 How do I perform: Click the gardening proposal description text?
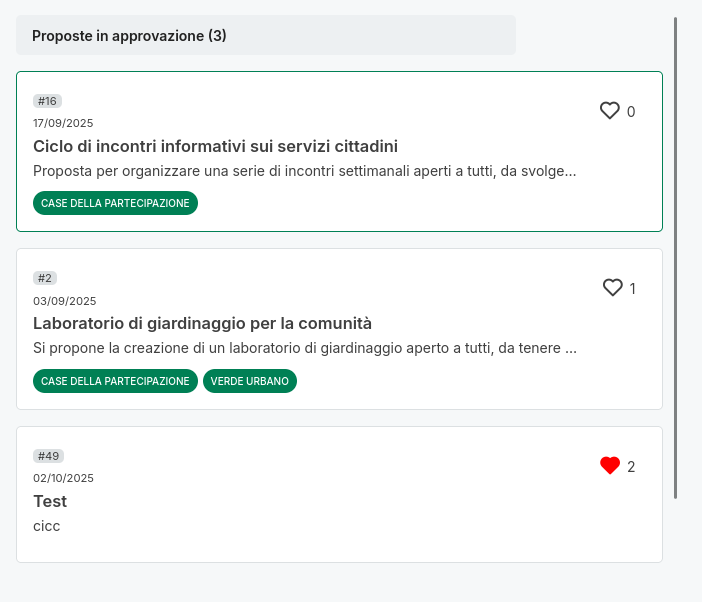pyautogui.click(x=304, y=348)
